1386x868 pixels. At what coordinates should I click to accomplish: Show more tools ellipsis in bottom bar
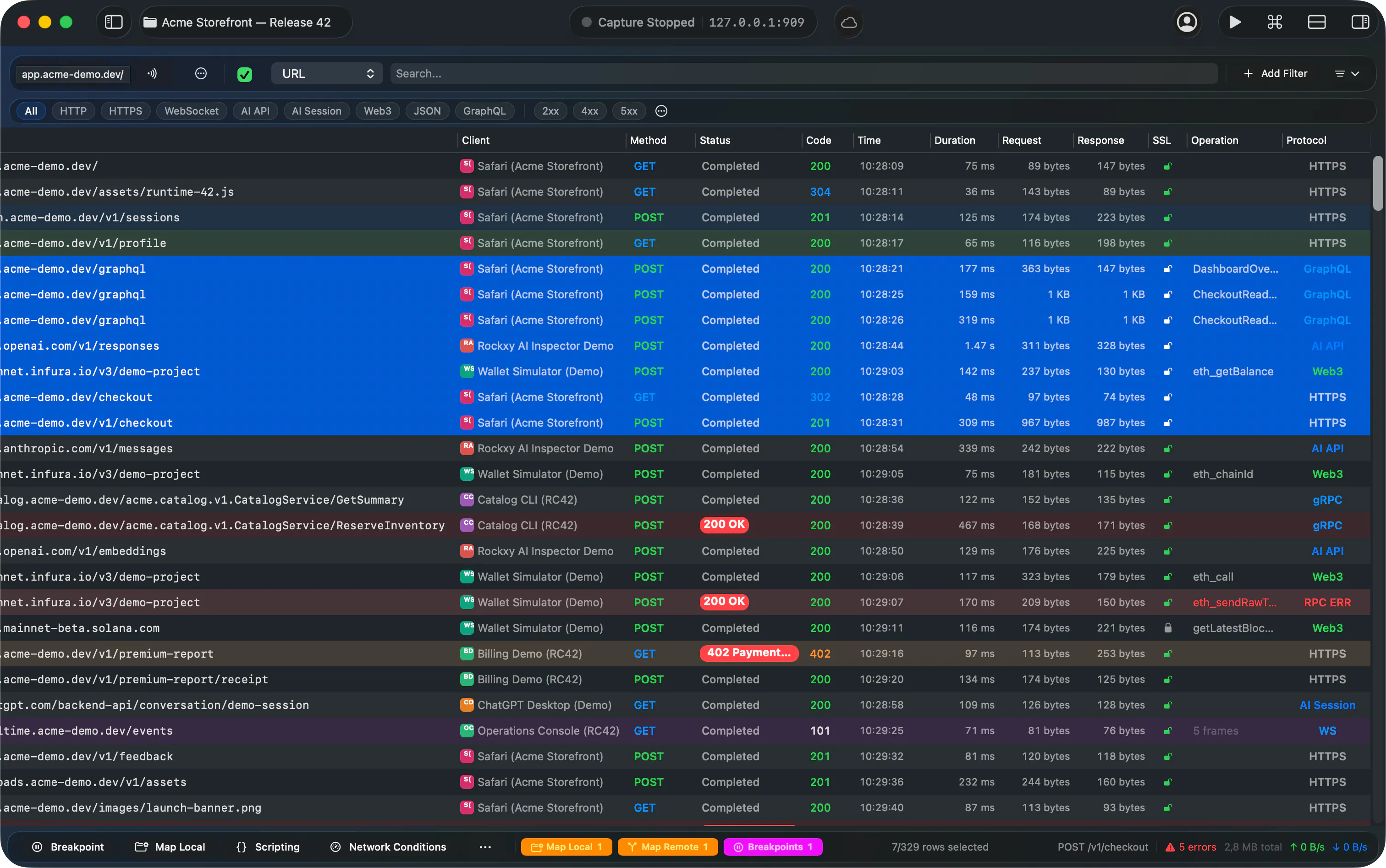pyautogui.click(x=485, y=847)
